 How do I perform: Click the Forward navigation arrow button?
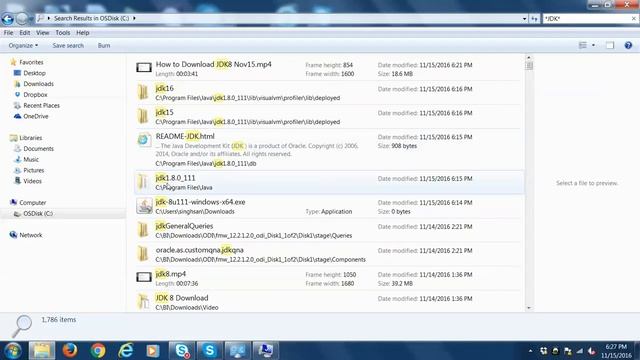coord(22,18)
